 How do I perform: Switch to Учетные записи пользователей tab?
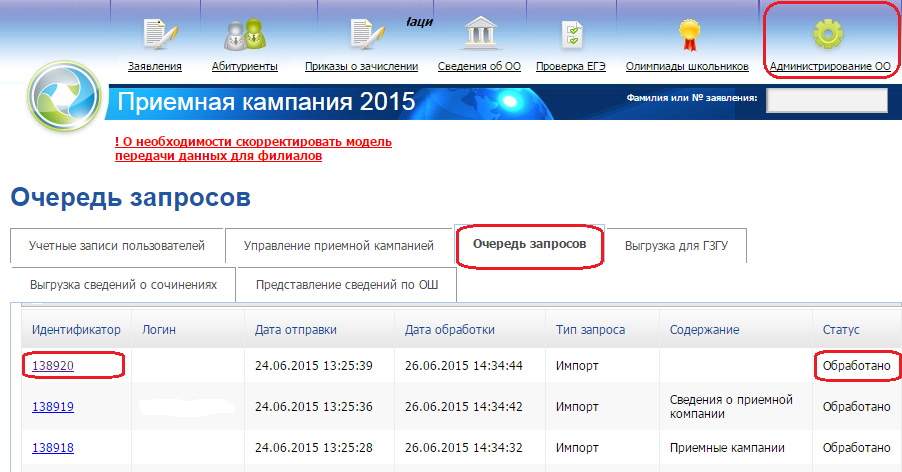(x=117, y=246)
